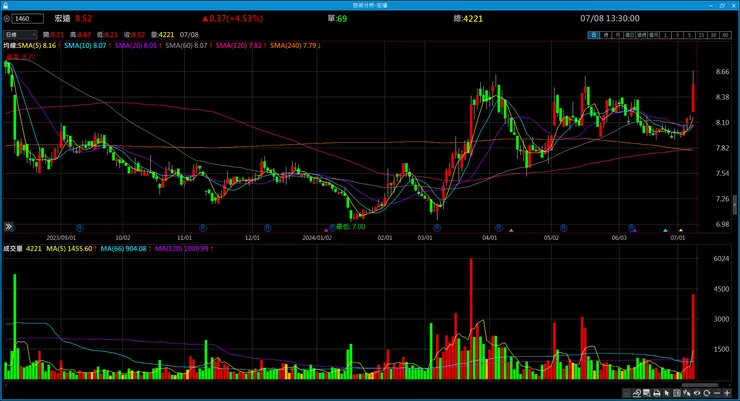Expand the side panel with double-chevron
The height and width of the screenshot is (401, 740).
tap(8, 227)
